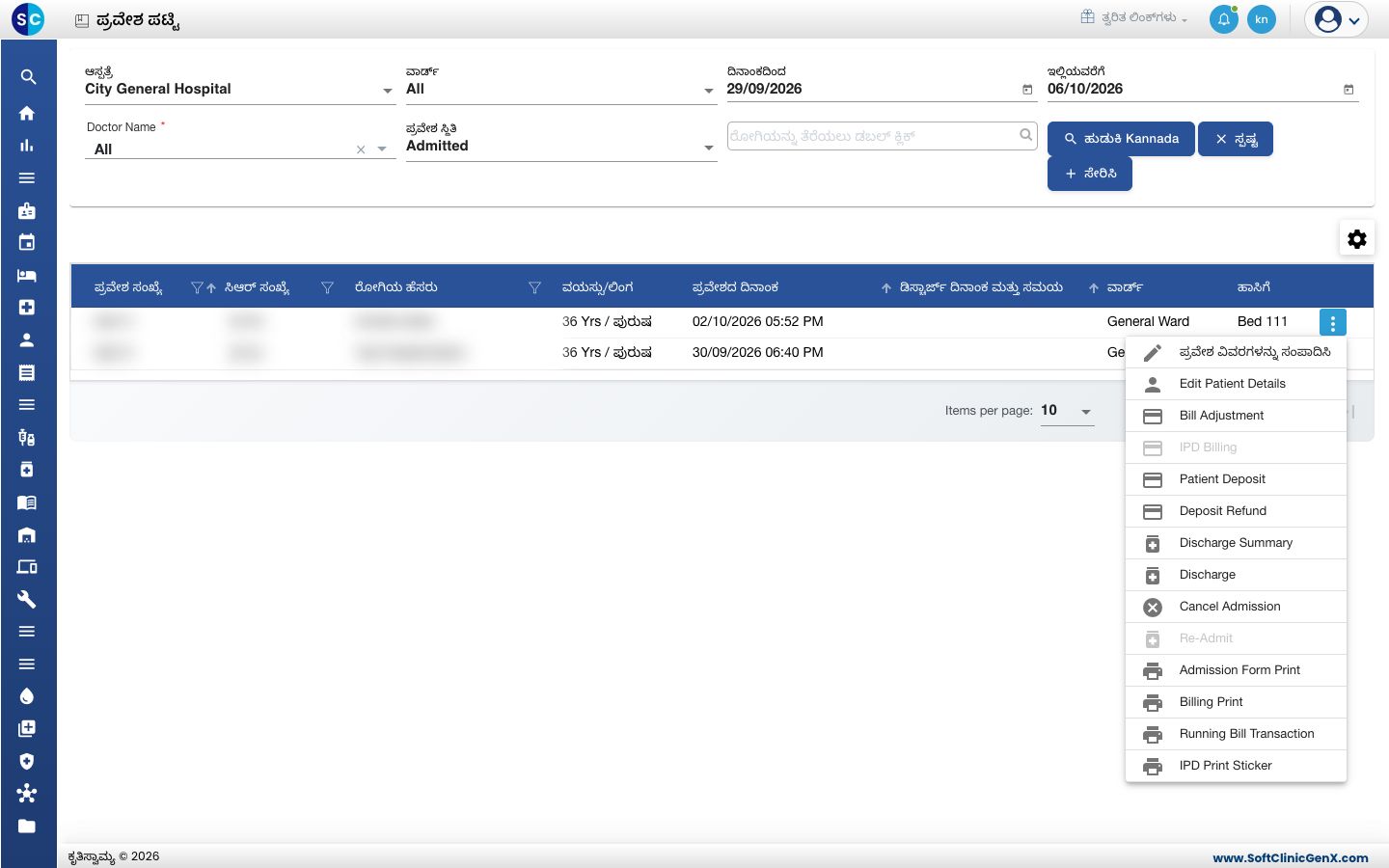This screenshot has height=868, width=1389.
Task: Open the calendar picker for ಇಲ್ಲಿಯವರೆಗೆ date
Action: coord(1348,90)
